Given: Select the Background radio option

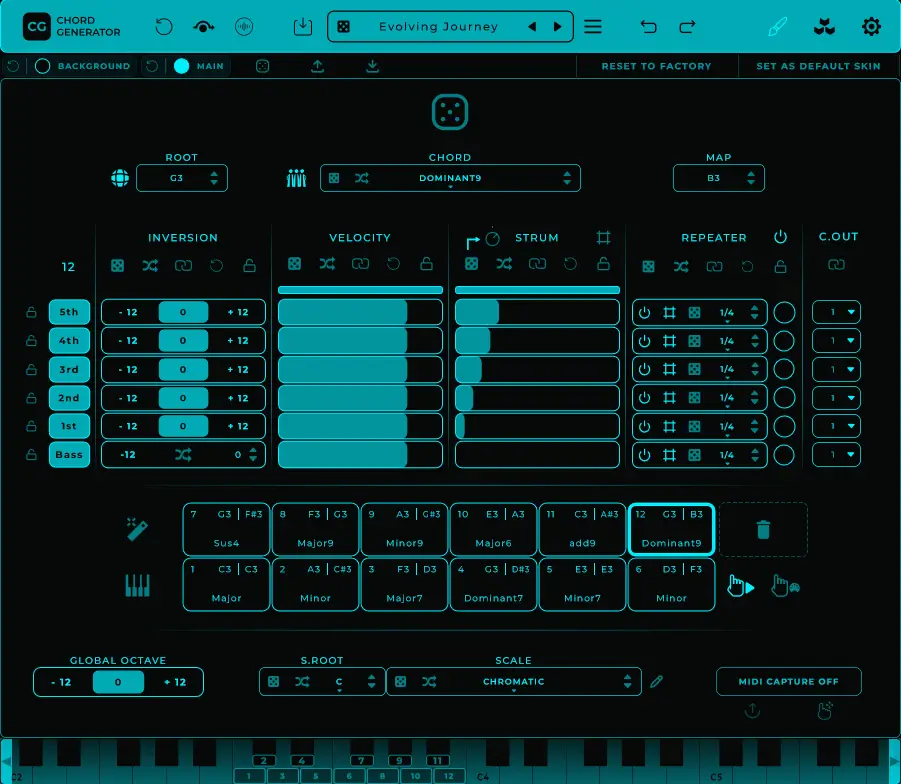Looking at the screenshot, I should point(43,66).
